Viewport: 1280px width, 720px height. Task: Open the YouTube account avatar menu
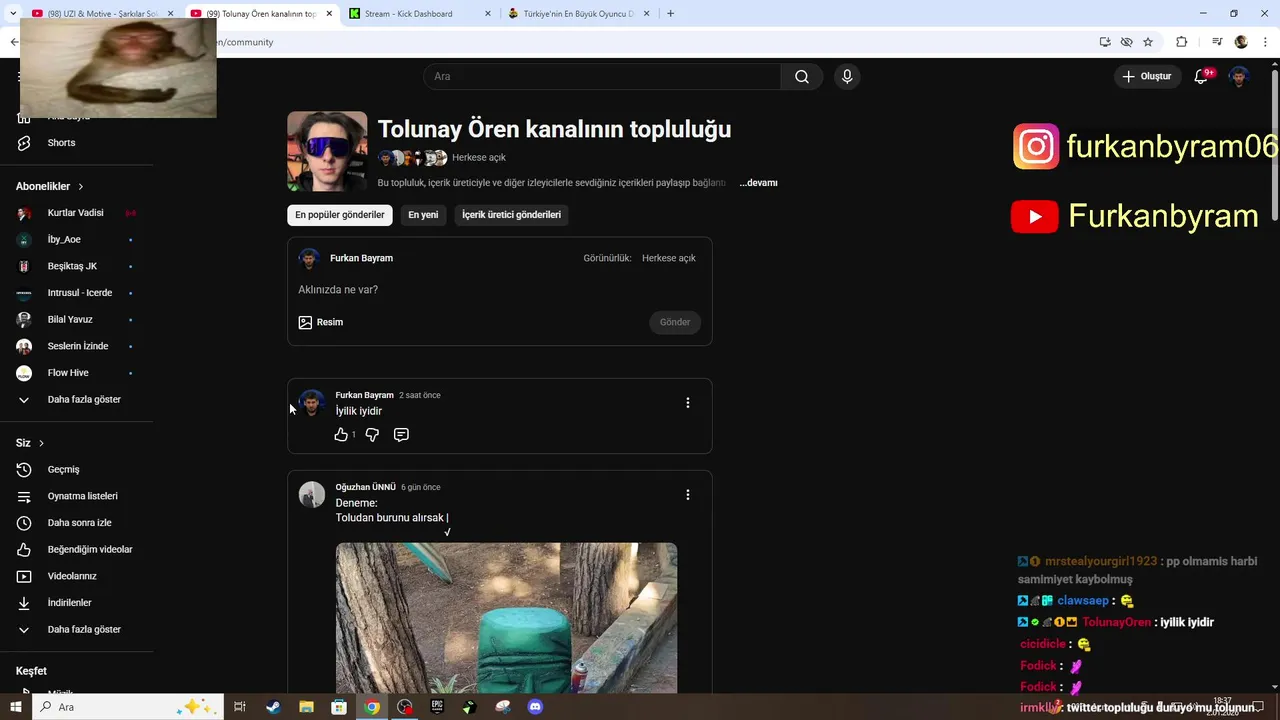(1239, 77)
